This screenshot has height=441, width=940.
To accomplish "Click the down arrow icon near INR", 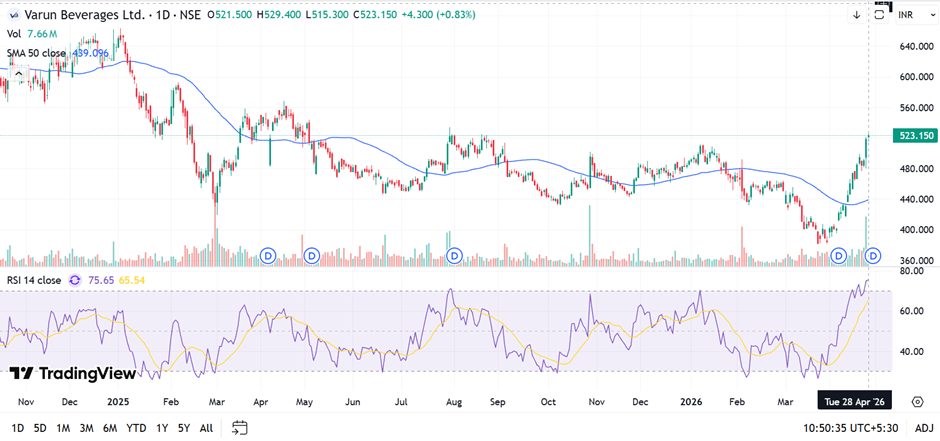I will pyautogui.click(x=857, y=15).
